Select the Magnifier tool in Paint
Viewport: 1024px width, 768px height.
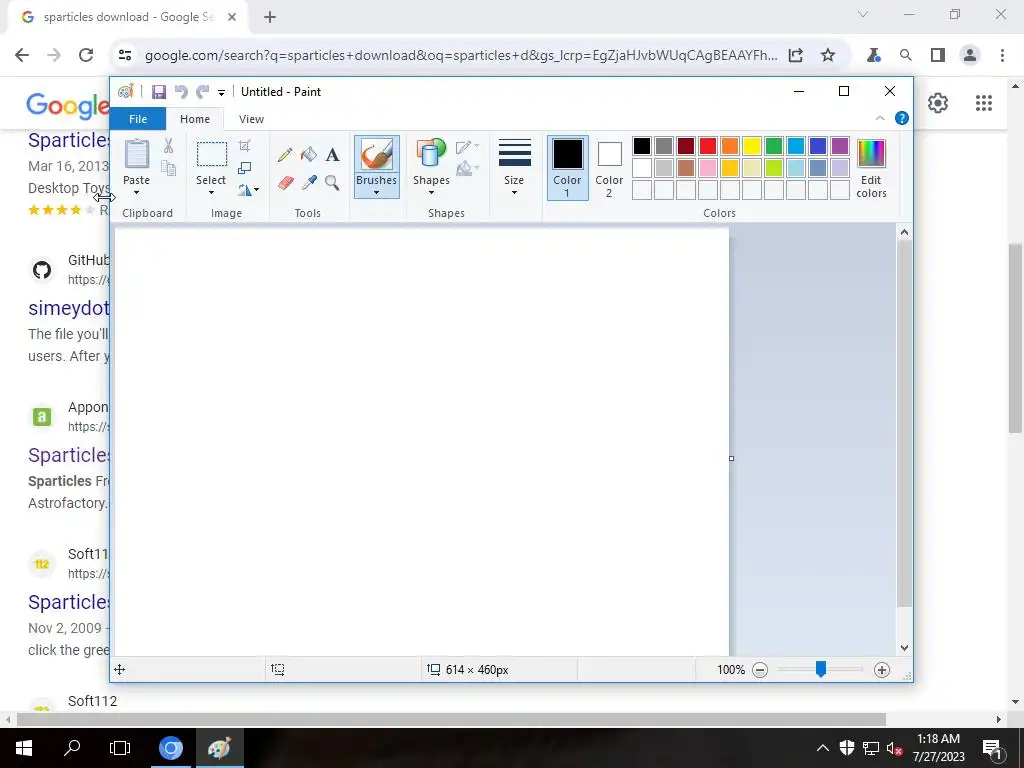click(332, 183)
